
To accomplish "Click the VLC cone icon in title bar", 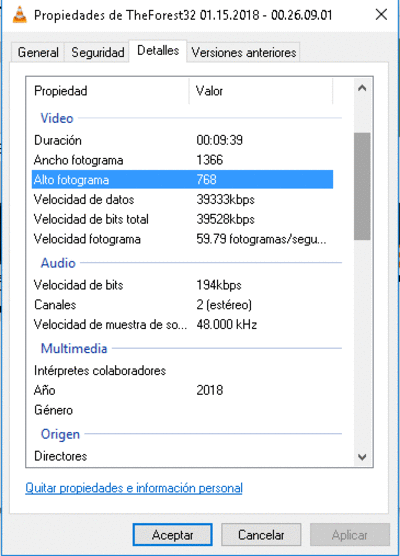I will [19, 15].
